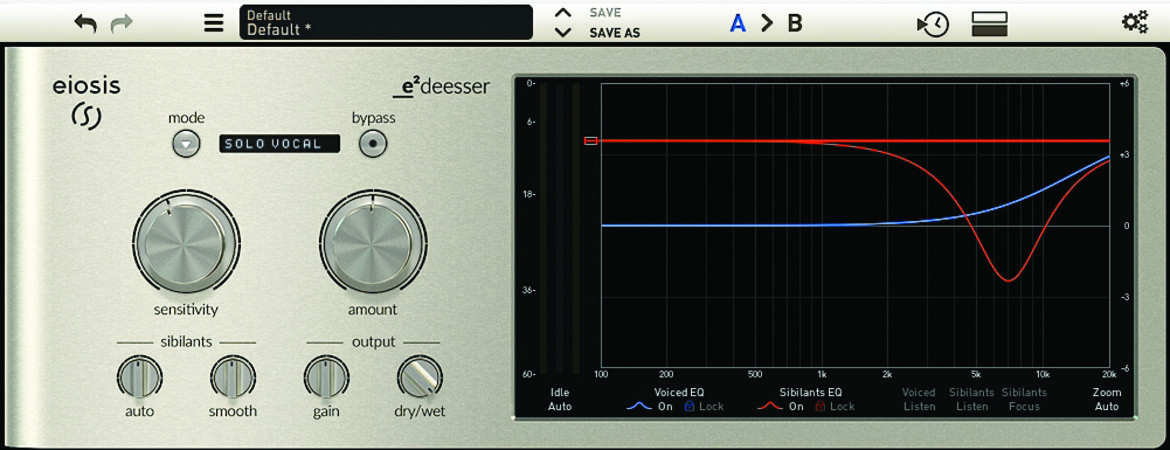Click Idle Auto meter label
The image size is (1170, 450).
560,399
